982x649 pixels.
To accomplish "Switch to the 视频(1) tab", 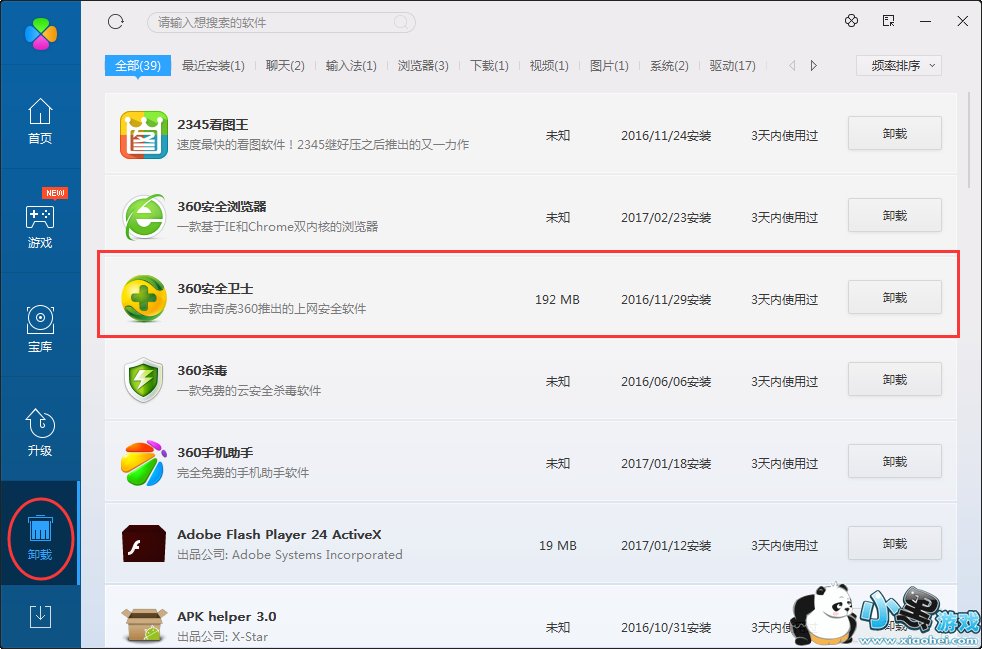I will (549, 65).
